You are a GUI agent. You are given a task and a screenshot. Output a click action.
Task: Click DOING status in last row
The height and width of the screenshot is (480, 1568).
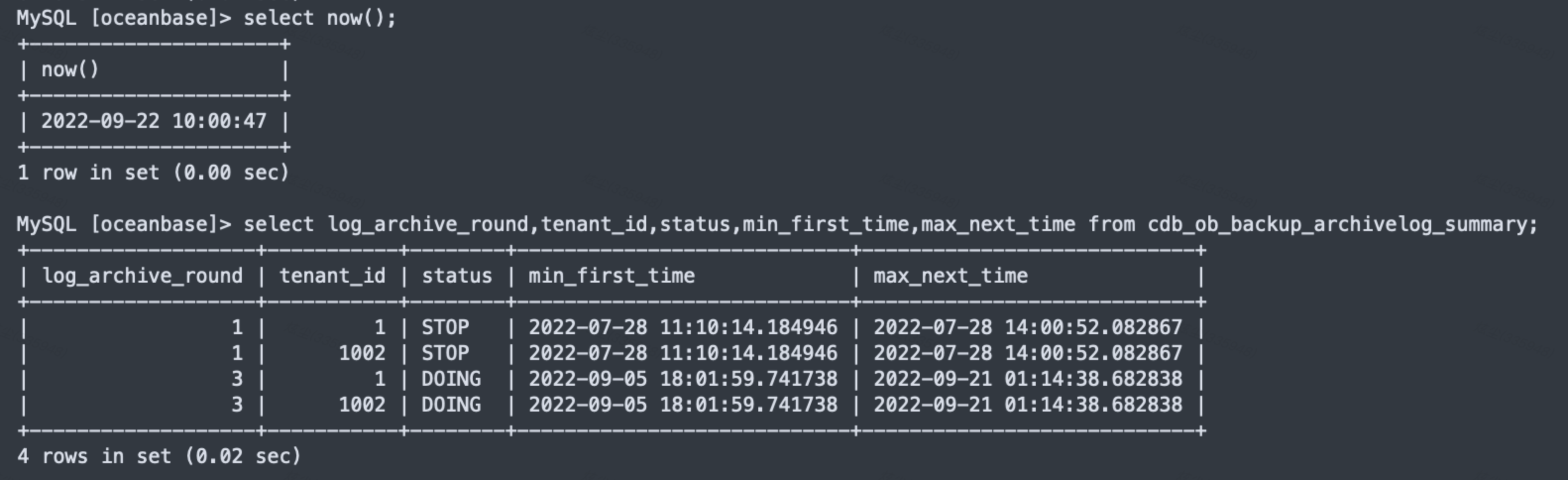451,405
